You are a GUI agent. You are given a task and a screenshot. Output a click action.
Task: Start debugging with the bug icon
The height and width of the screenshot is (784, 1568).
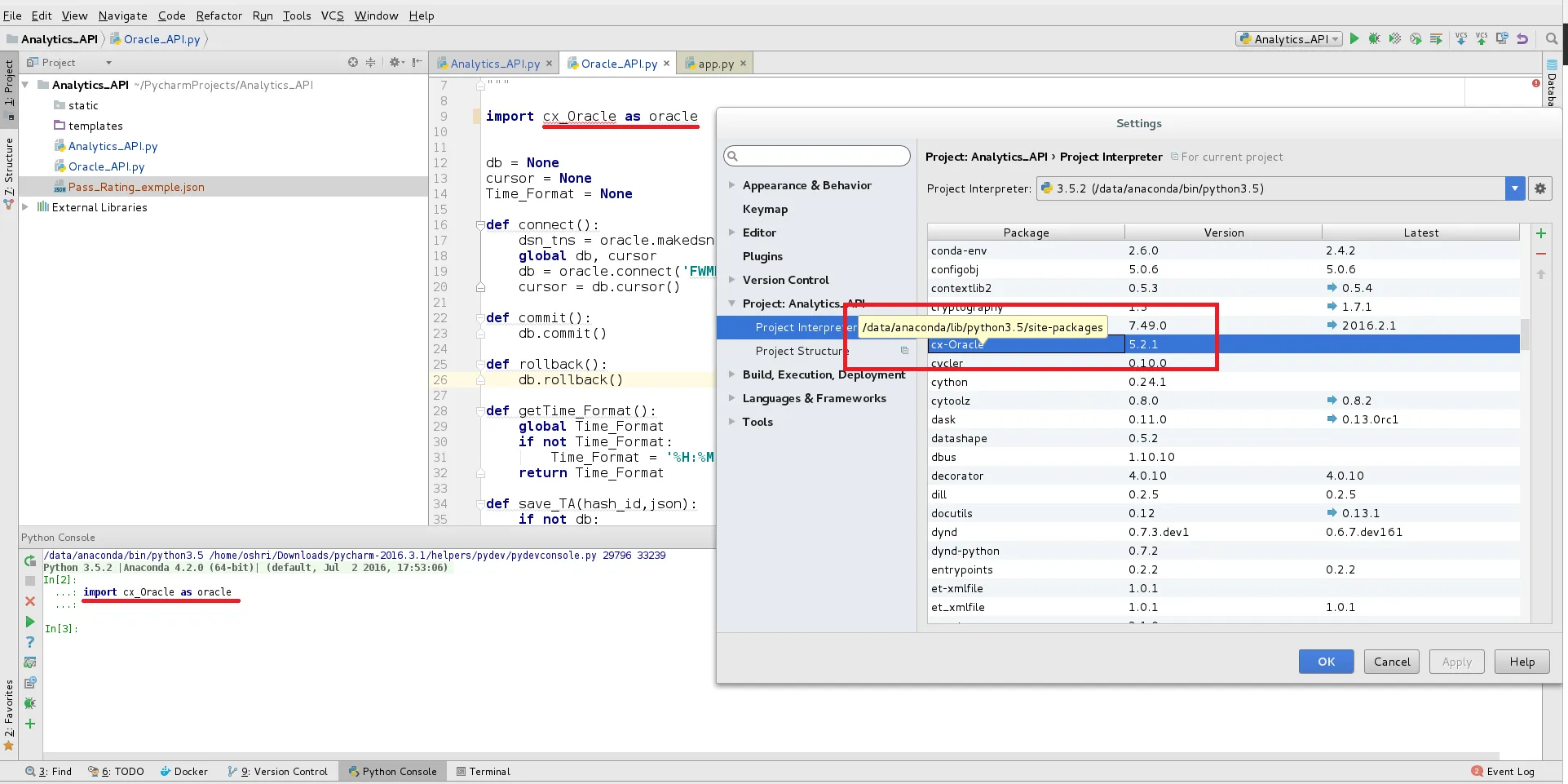(1375, 38)
